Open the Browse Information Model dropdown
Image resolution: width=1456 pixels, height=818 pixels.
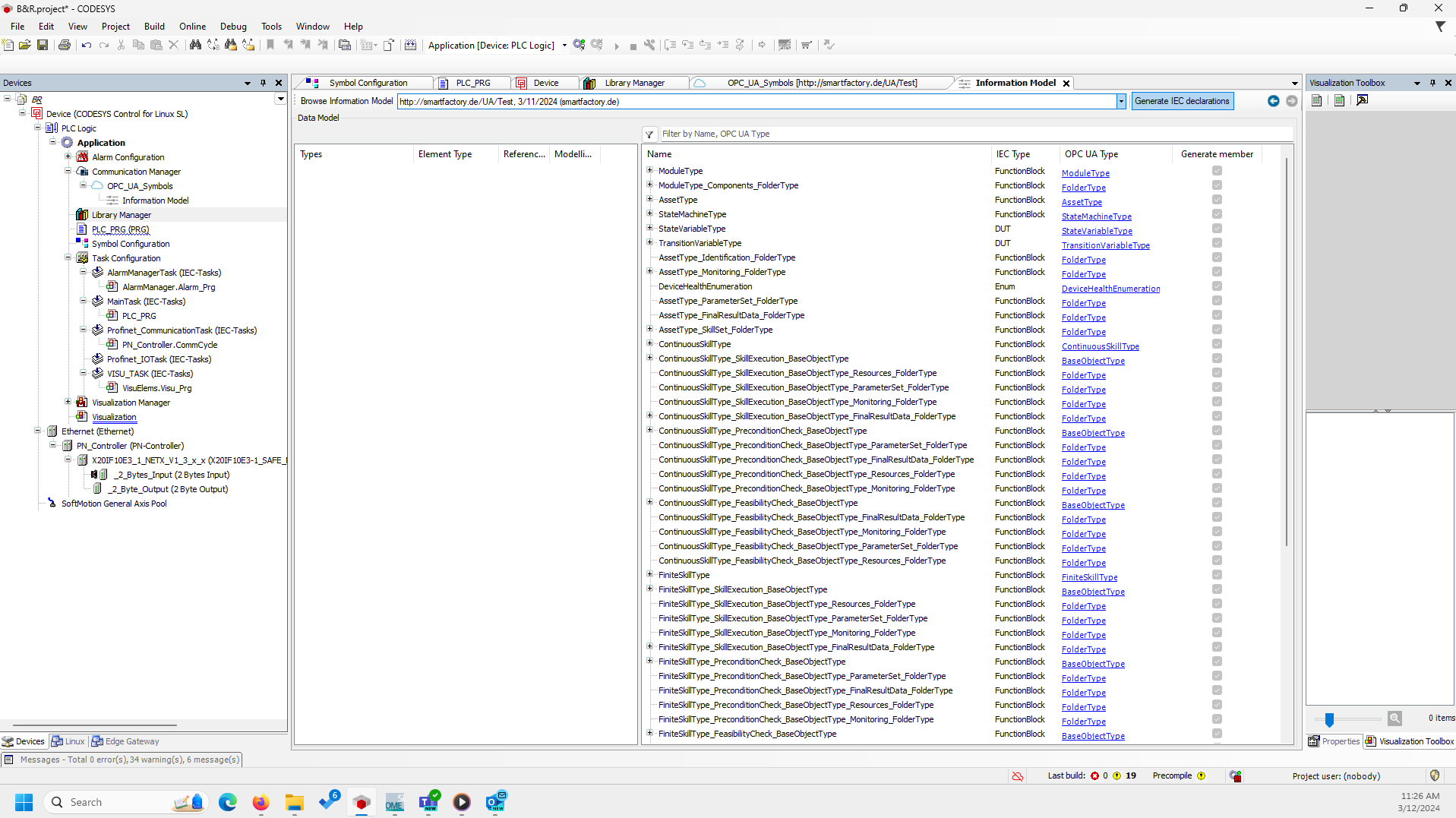click(1121, 102)
